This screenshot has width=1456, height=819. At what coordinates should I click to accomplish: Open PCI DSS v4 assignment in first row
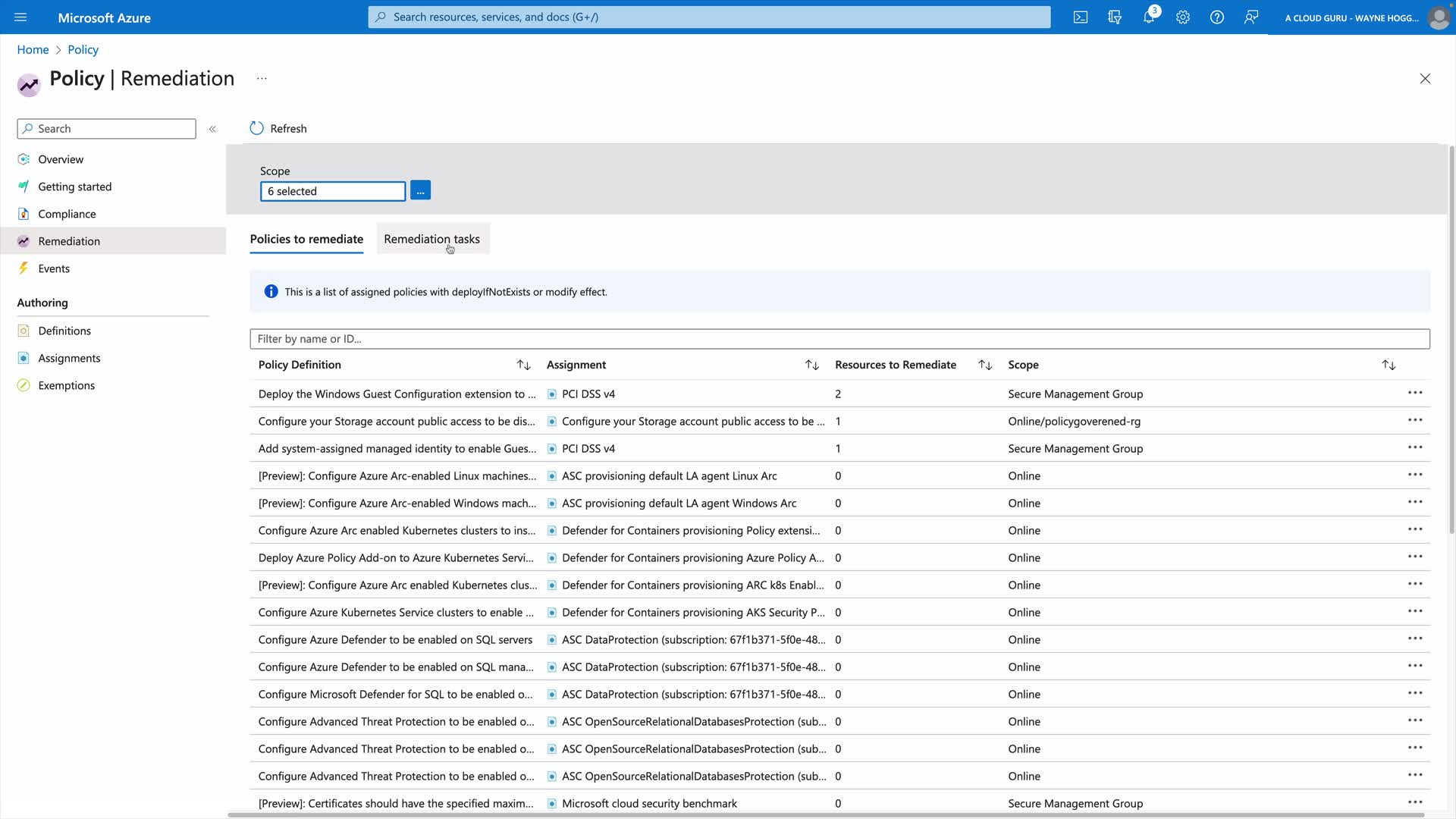pos(588,394)
